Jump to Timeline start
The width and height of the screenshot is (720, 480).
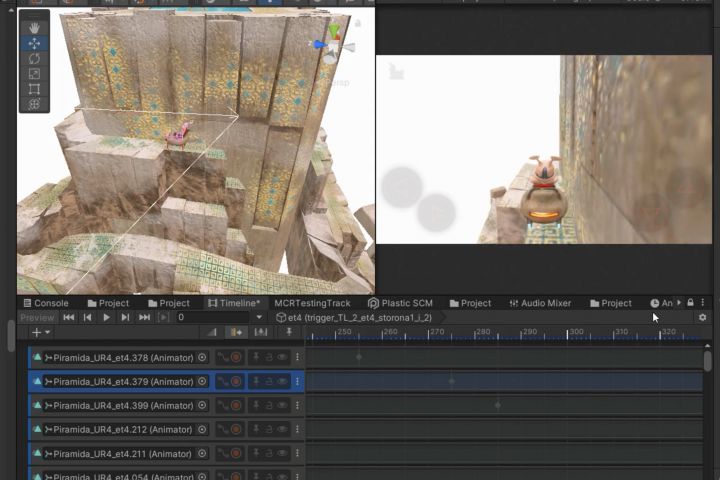click(x=69, y=317)
